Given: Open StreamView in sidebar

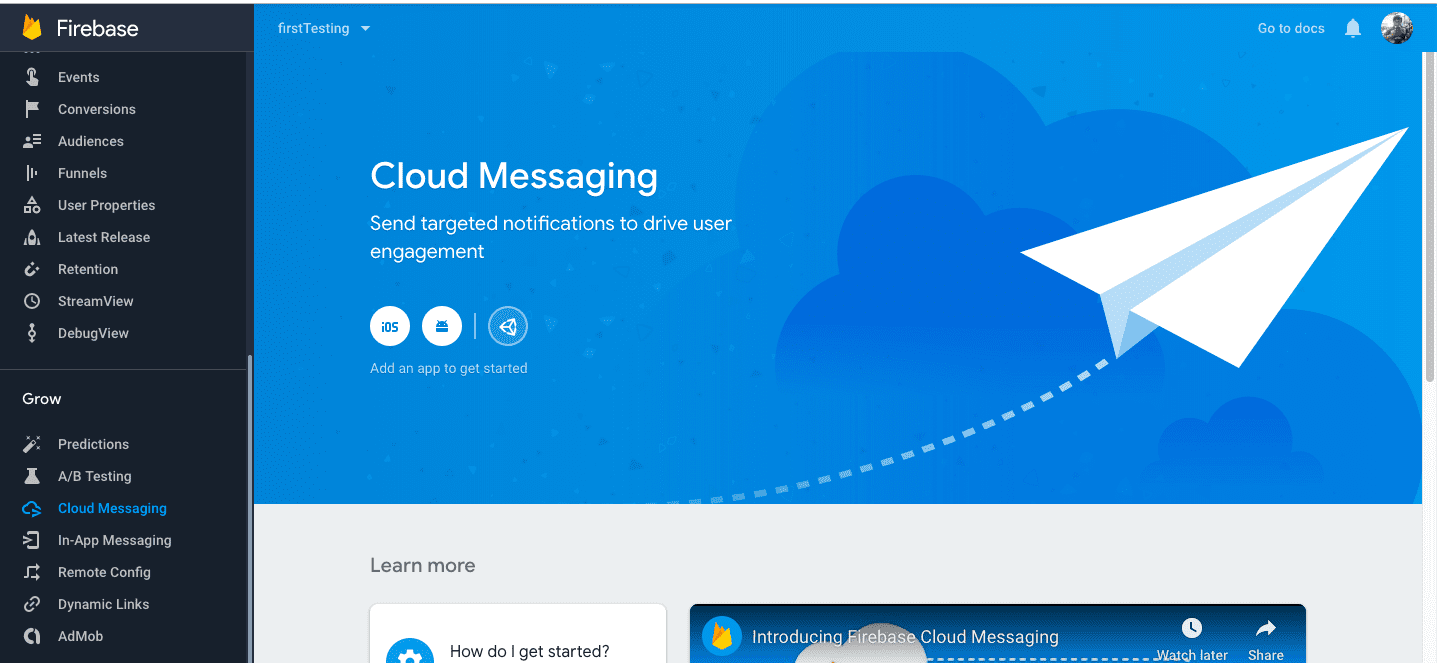Looking at the screenshot, I should pyautogui.click(x=95, y=301).
